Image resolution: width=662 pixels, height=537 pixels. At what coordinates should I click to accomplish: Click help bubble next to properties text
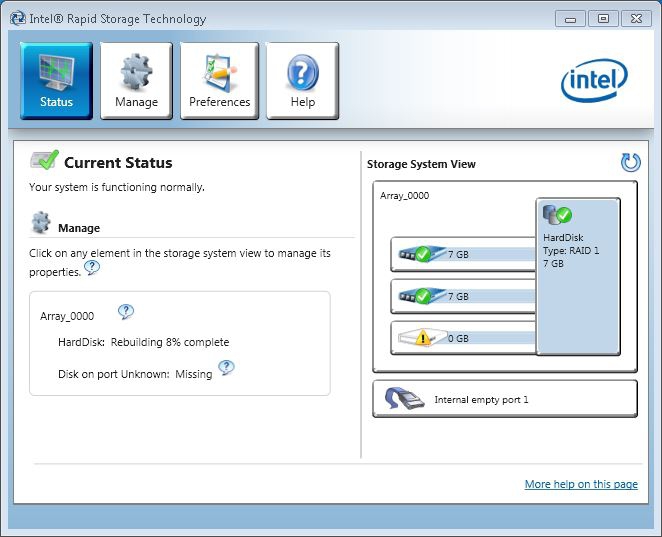[x=92, y=268]
